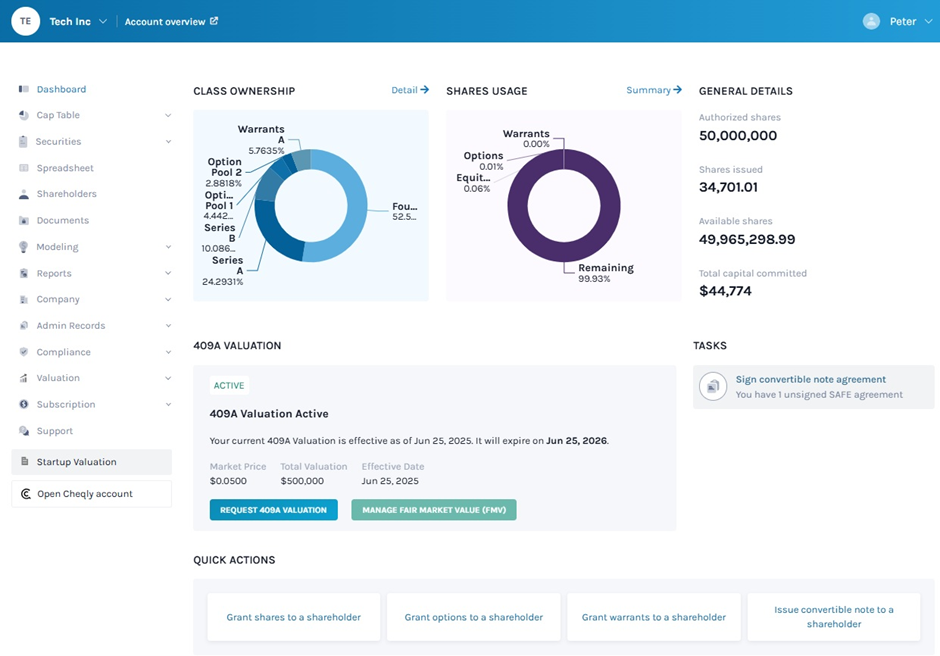Click Manage Fair Market Value (FMV) button
This screenshot has width=940, height=656.
(x=433, y=510)
